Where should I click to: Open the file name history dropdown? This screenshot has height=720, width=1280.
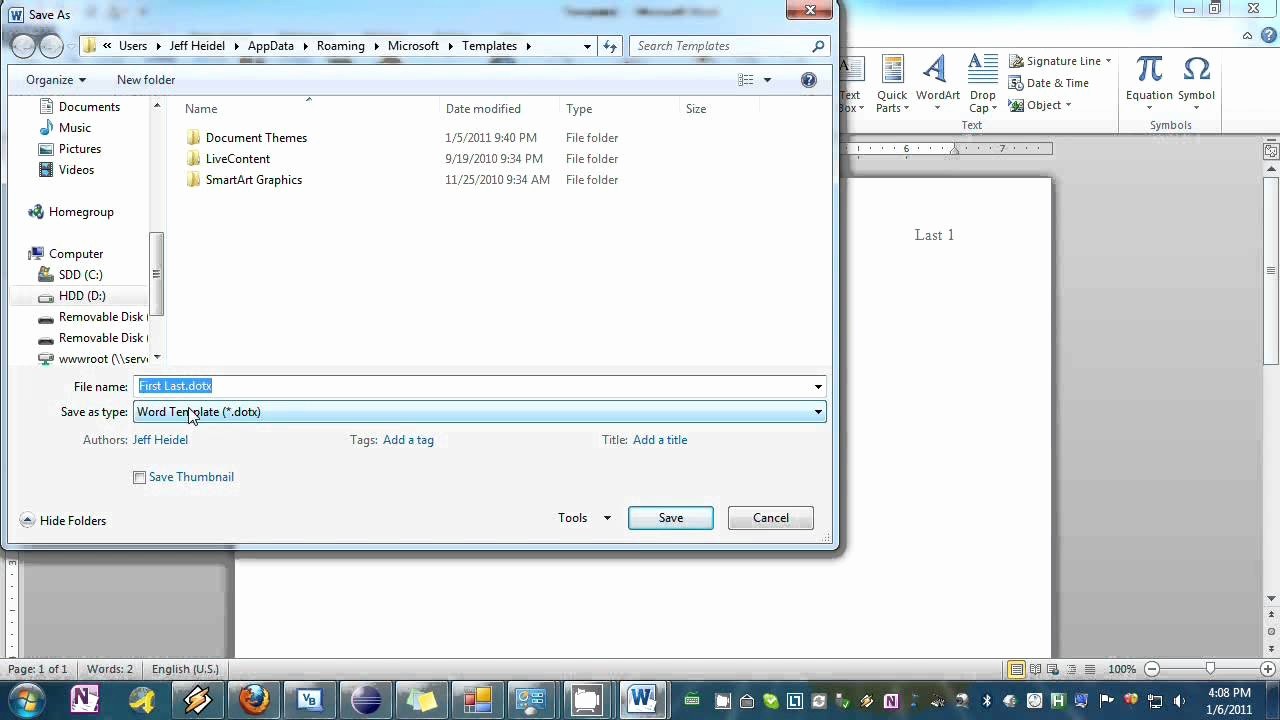click(x=817, y=386)
